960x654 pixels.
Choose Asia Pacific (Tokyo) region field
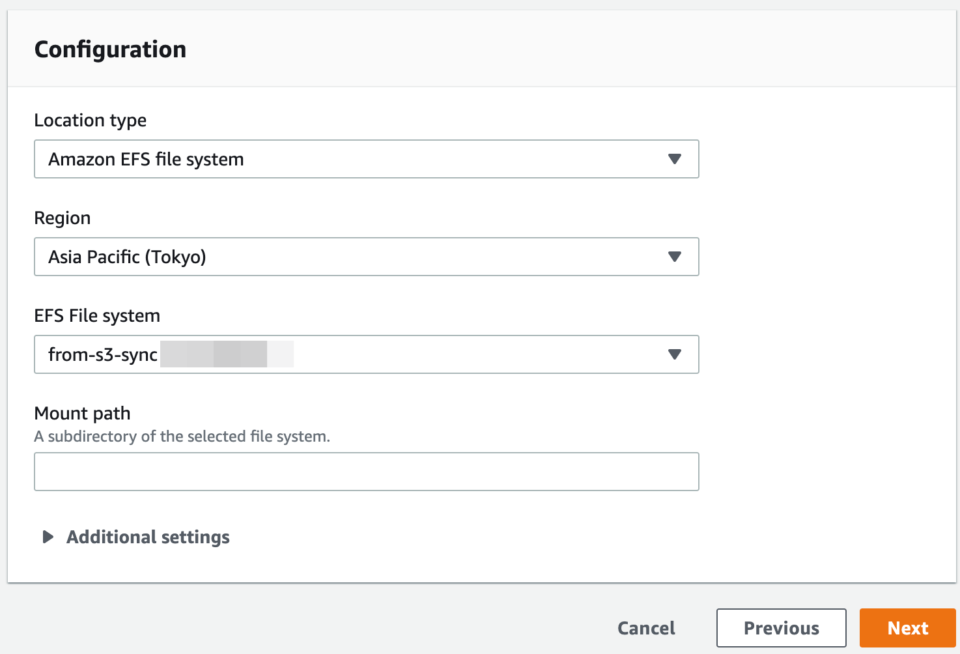366,256
